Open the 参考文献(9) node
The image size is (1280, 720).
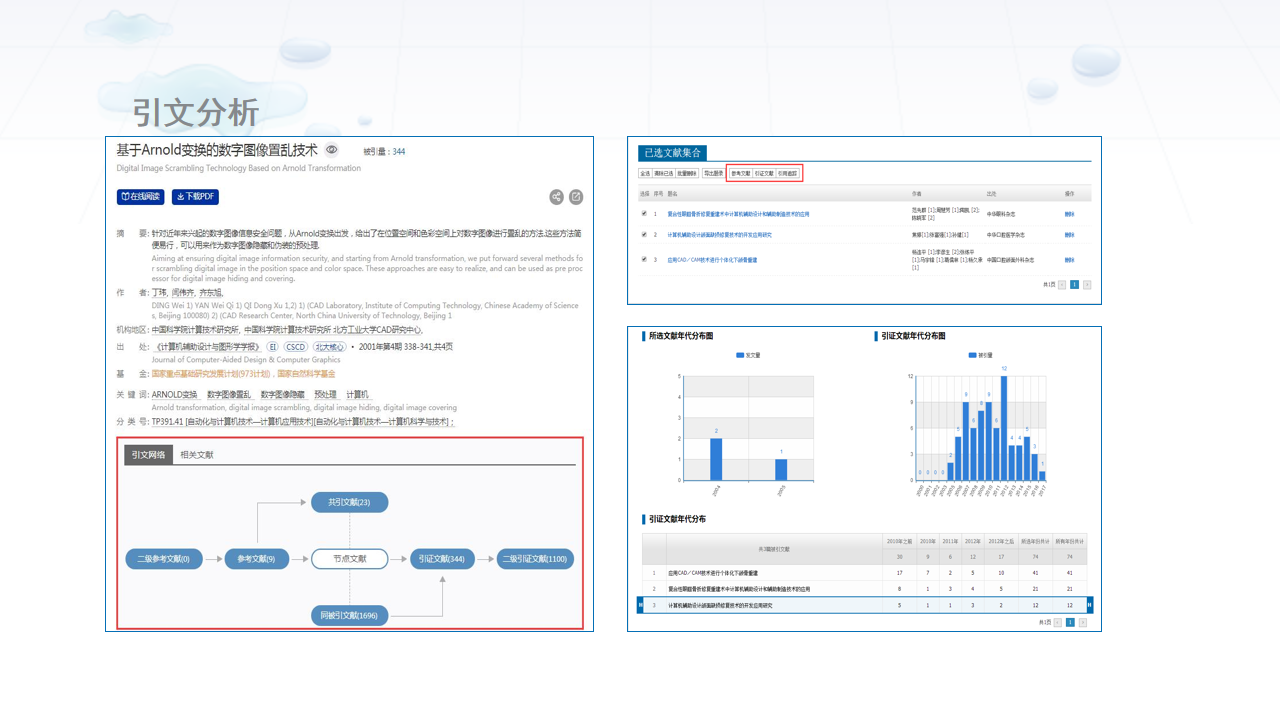(256, 559)
